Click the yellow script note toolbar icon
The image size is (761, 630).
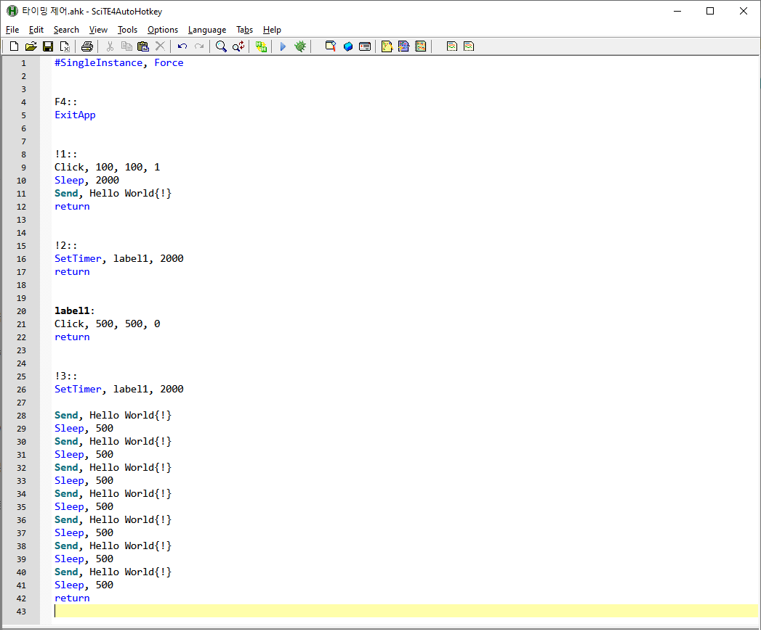coord(387,47)
